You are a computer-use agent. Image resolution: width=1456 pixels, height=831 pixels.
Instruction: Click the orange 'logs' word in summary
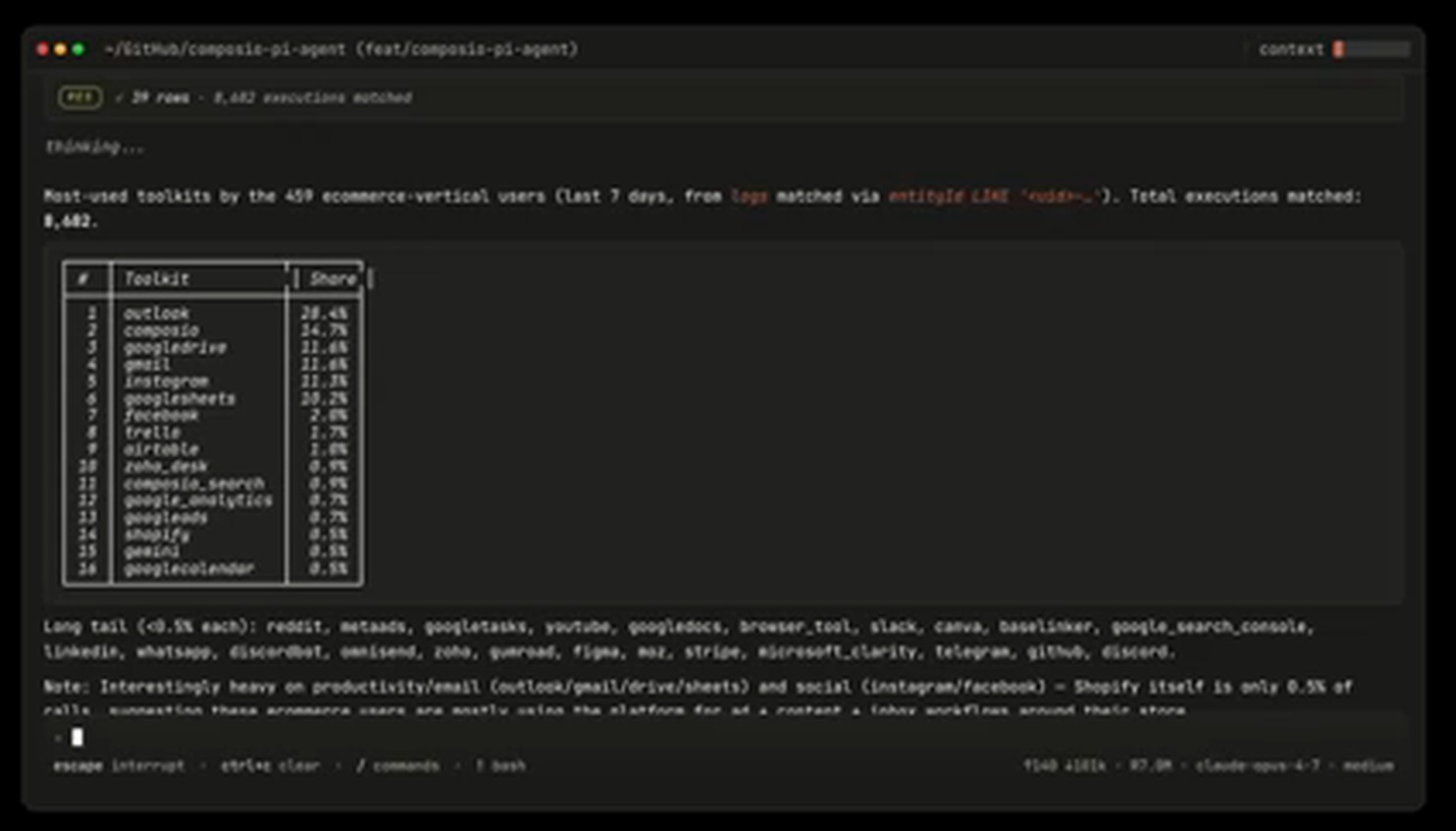pyautogui.click(x=749, y=196)
